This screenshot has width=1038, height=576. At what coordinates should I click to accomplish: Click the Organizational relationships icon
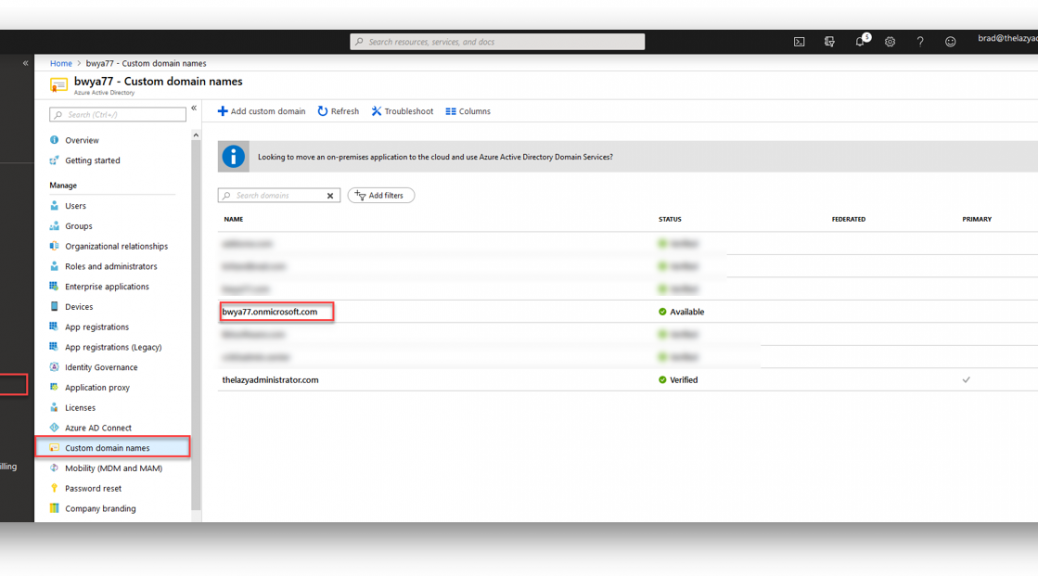coord(54,246)
